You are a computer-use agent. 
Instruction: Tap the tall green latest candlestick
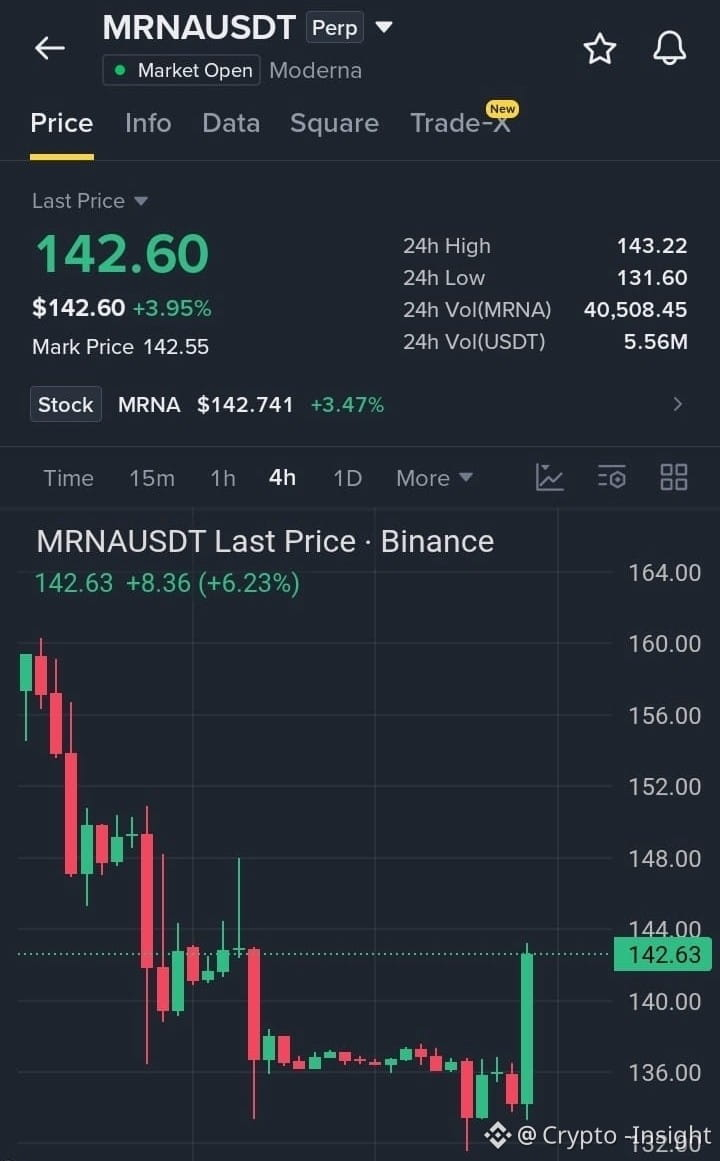[x=527, y=1029]
